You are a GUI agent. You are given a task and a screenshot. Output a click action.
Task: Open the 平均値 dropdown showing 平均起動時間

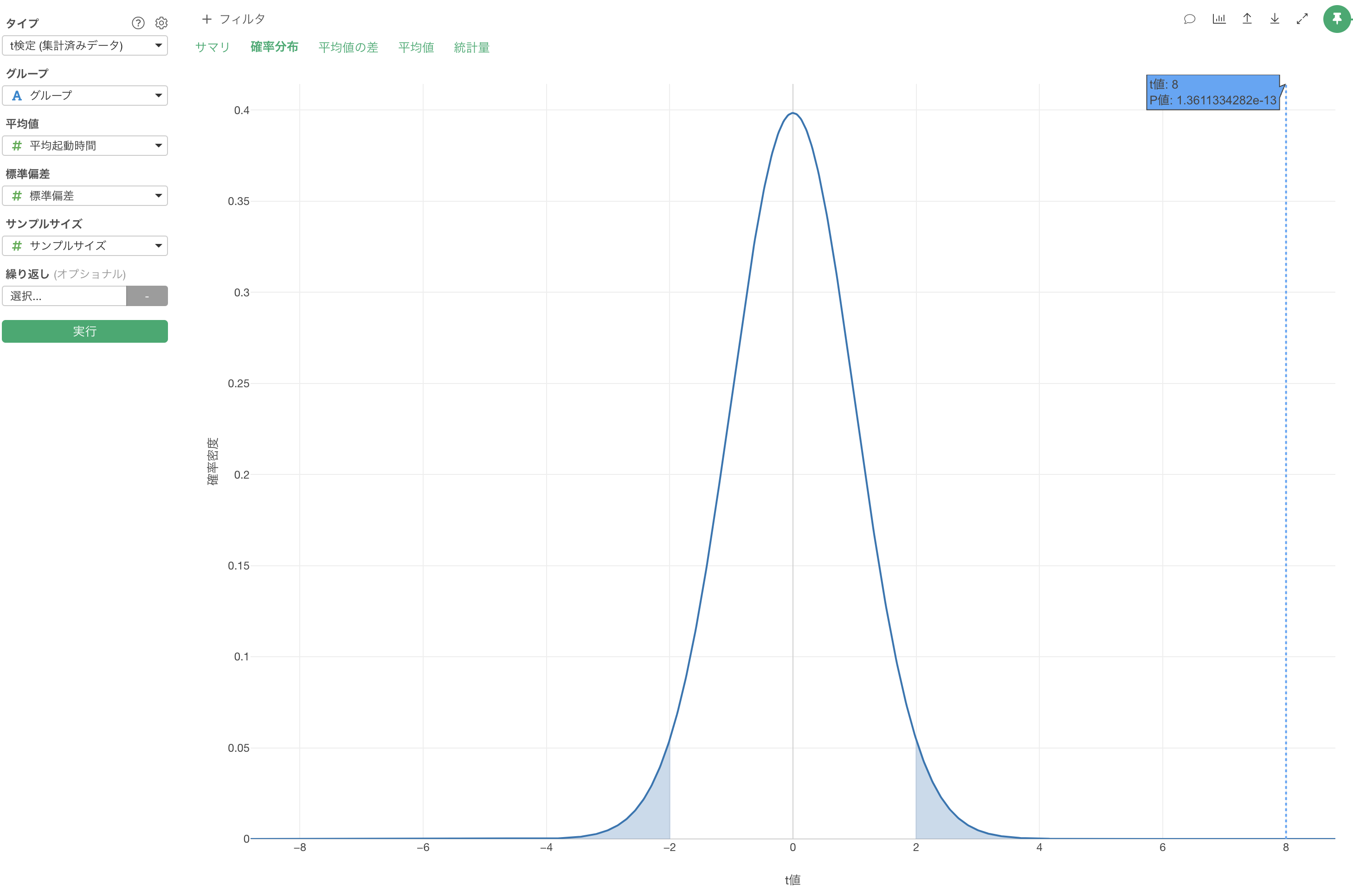pos(84,146)
